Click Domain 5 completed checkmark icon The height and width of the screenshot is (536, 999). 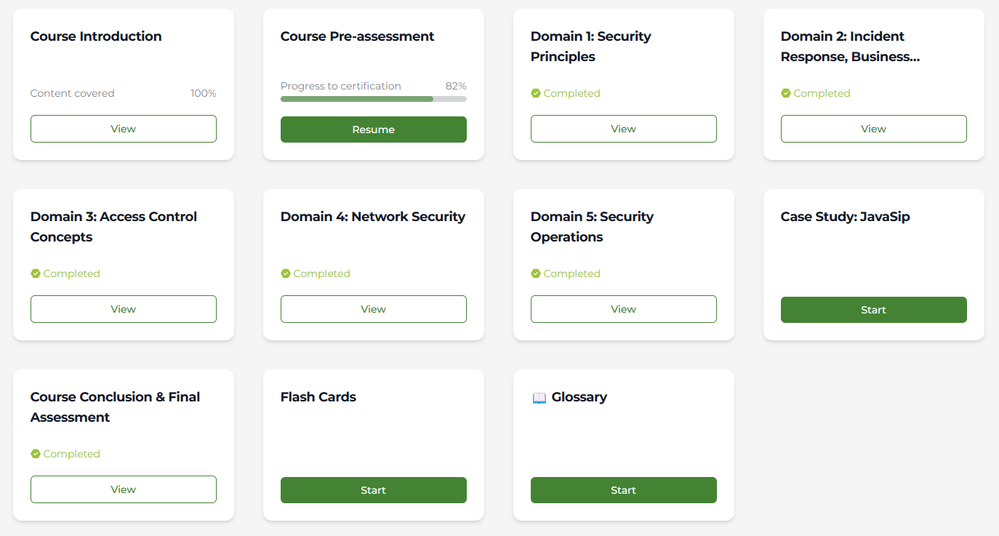(x=536, y=274)
